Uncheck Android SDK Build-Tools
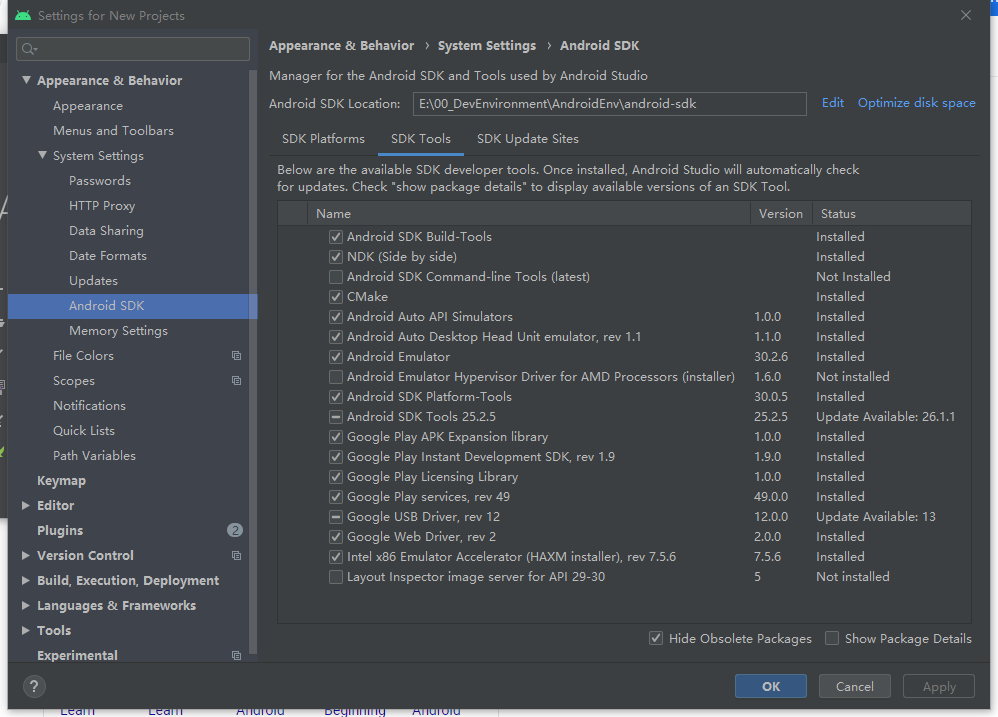 click(x=335, y=237)
